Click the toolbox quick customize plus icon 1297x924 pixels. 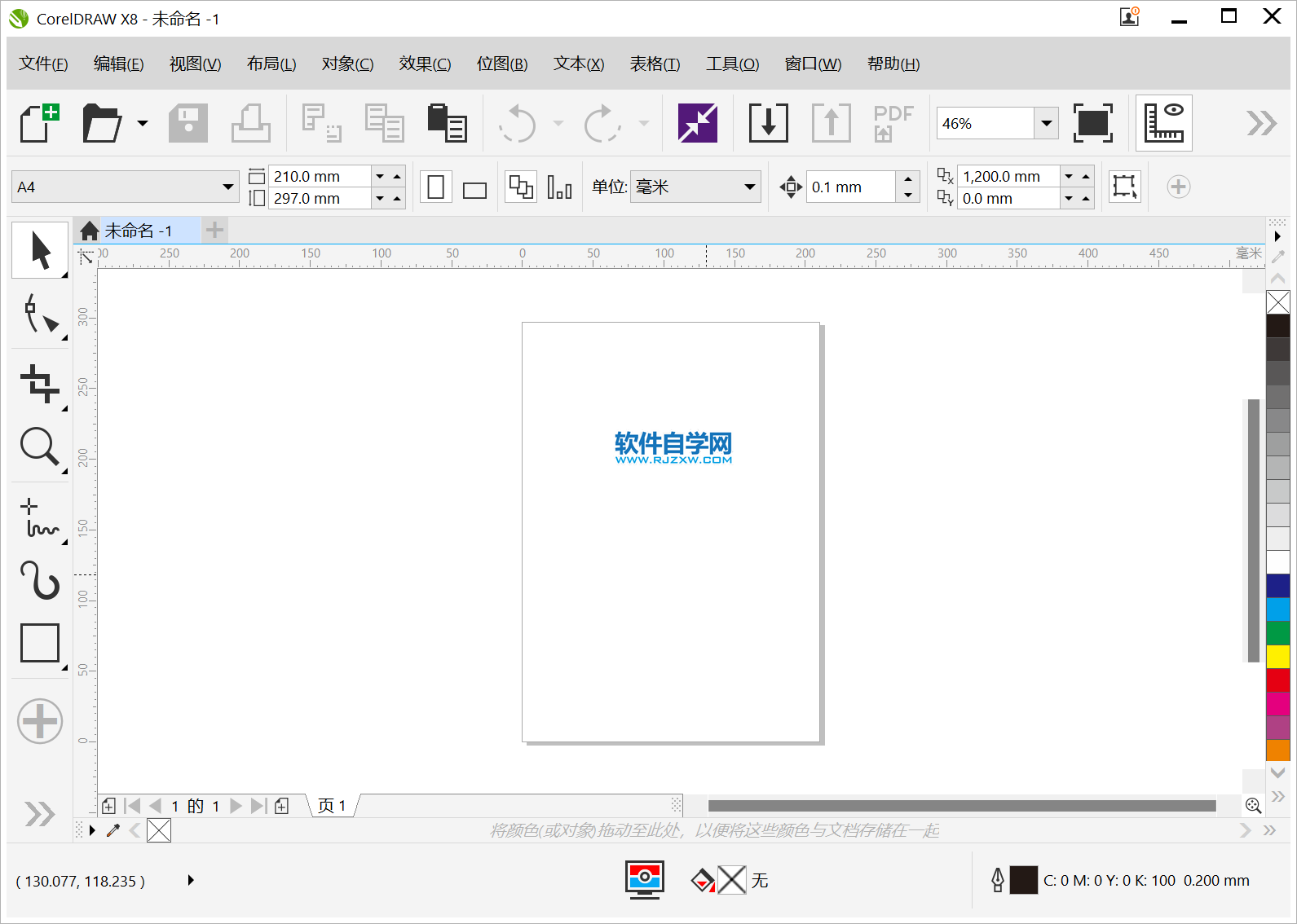(x=40, y=721)
